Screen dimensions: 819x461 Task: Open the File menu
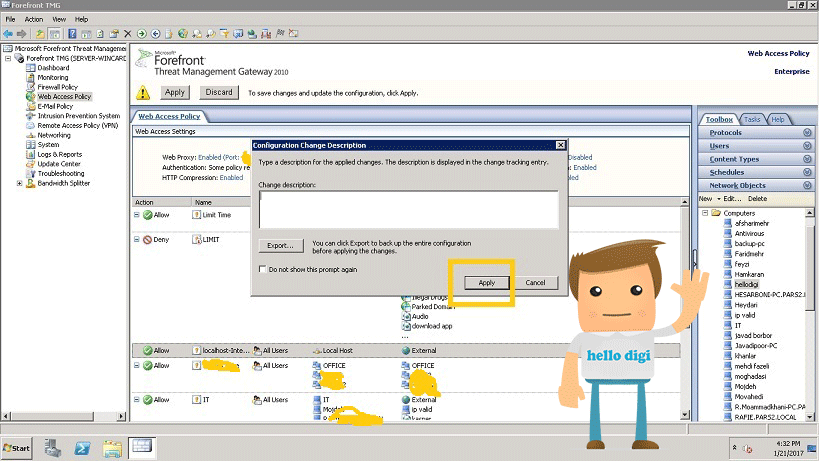(x=10, y=19)
